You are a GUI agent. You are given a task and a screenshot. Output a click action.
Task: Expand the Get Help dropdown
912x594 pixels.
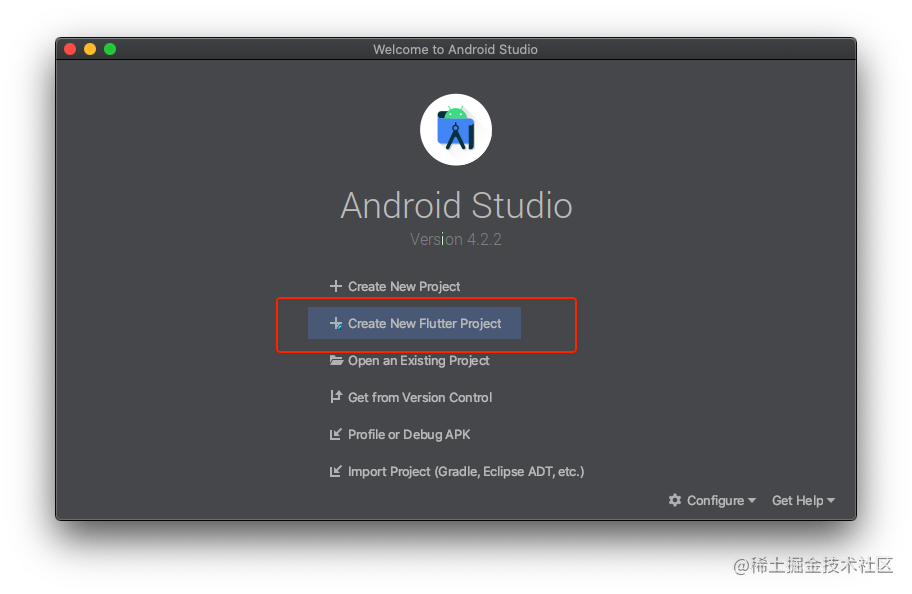point(803,500)
